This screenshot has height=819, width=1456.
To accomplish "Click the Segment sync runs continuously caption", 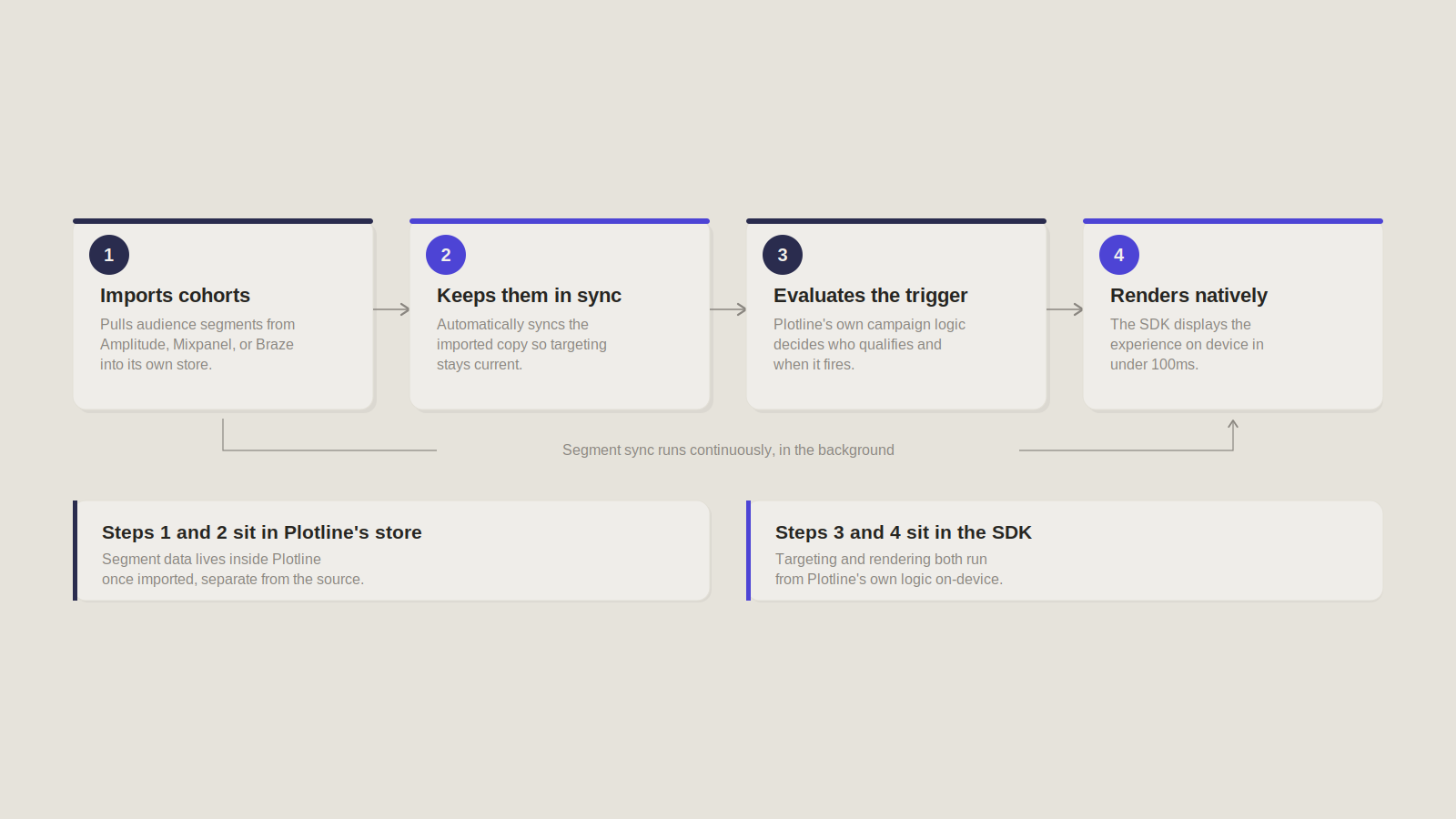I will (x=728, y=450).
